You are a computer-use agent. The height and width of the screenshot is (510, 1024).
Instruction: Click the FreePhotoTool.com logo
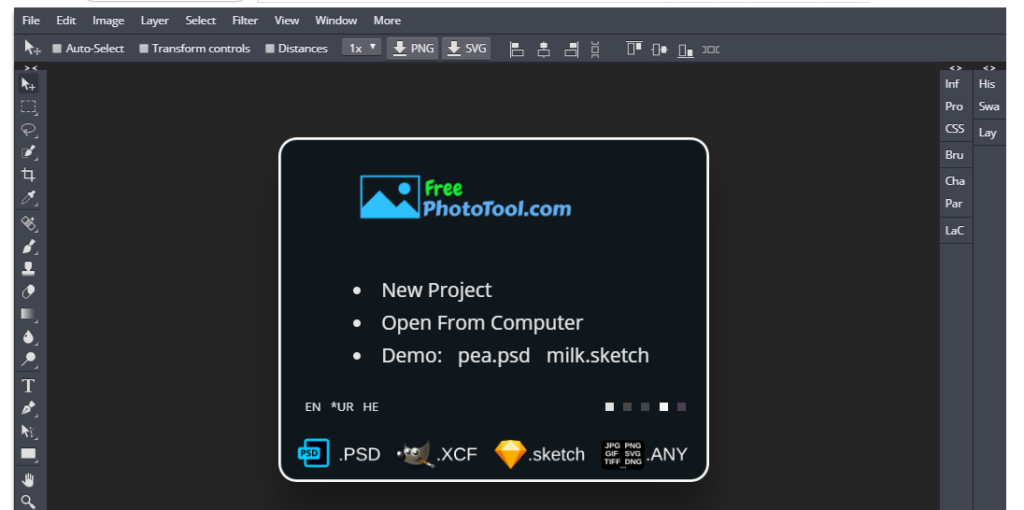tap(466, 197)
